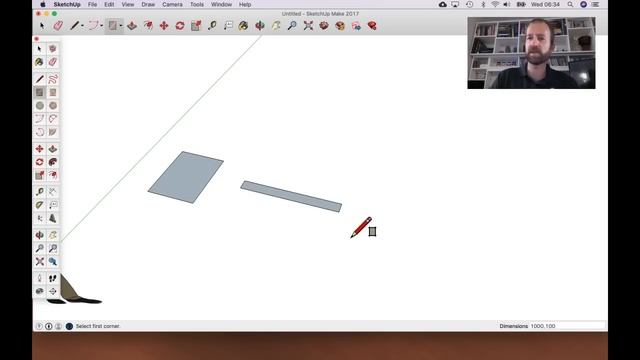The image size is (640, 360).
Task: Pick the Line pencil tool in top toolbar
Action: 74,26
